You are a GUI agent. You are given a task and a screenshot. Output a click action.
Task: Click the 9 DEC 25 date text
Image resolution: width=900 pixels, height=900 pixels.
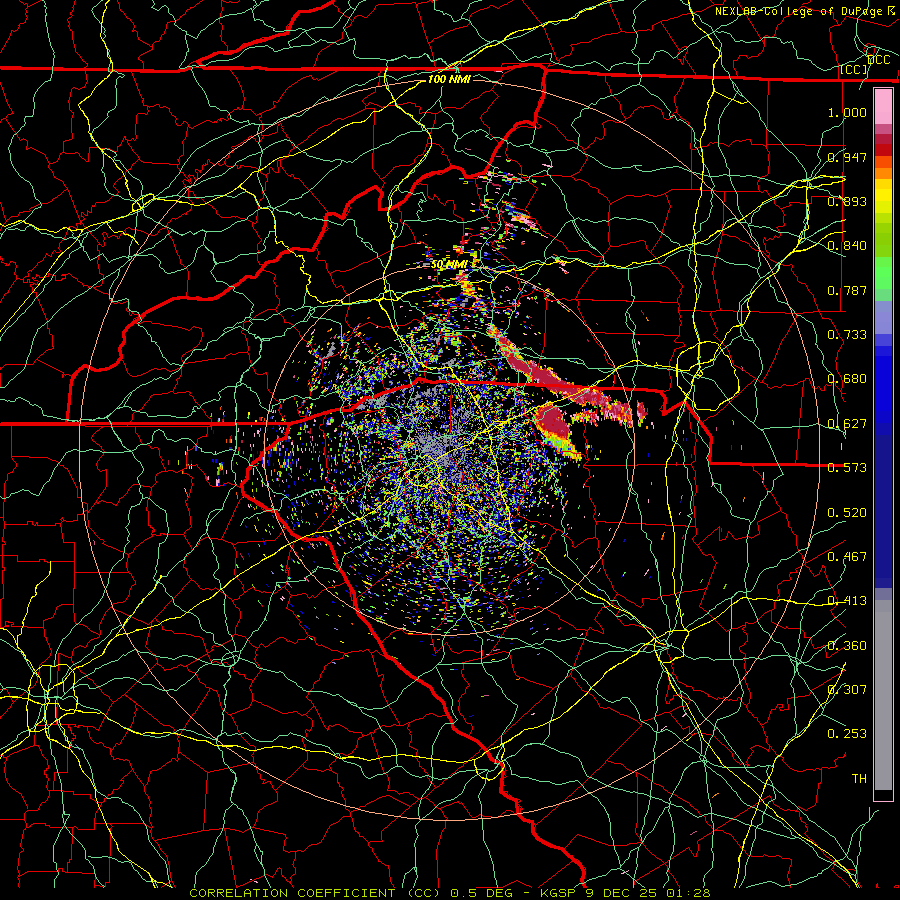coord(621,893)
